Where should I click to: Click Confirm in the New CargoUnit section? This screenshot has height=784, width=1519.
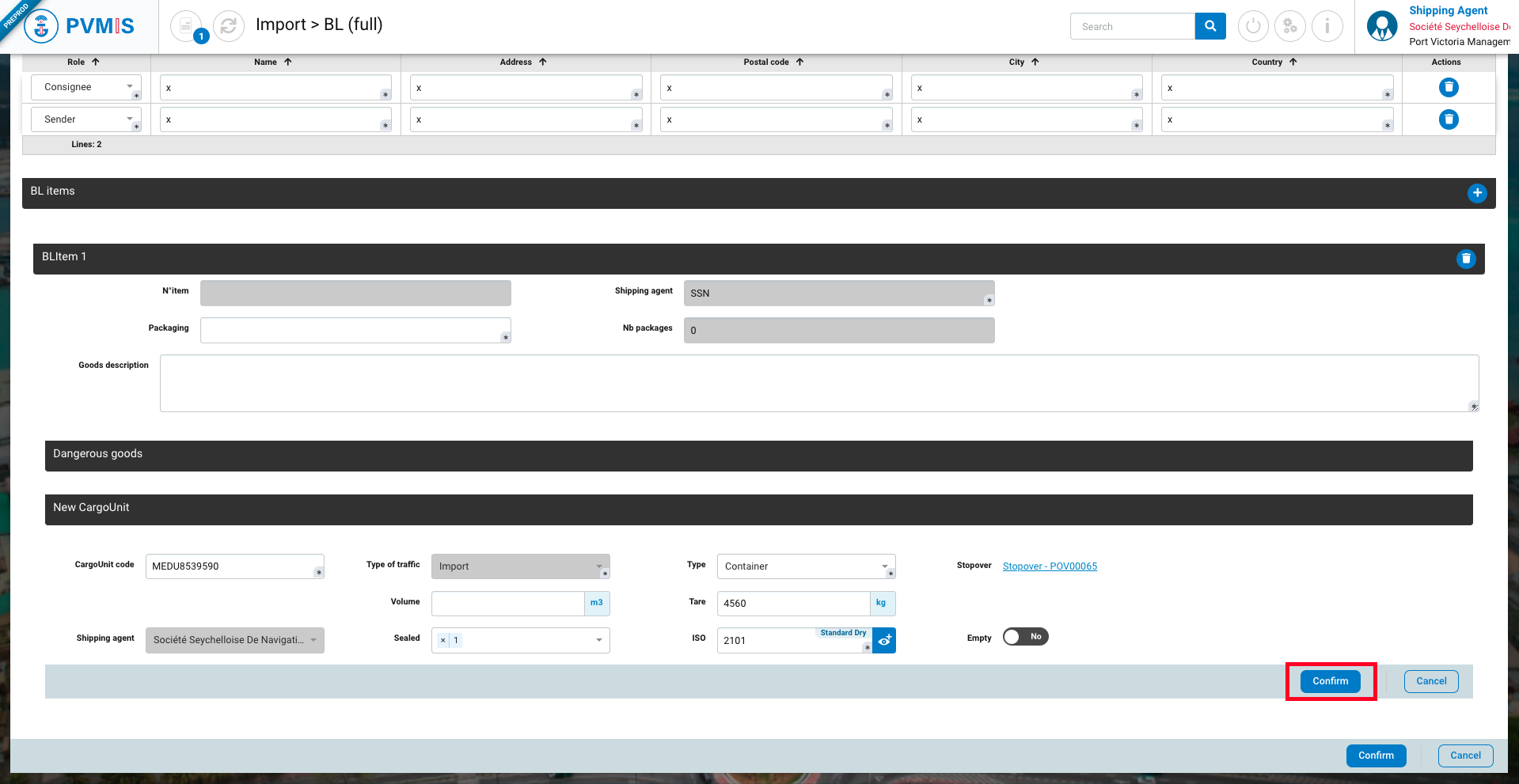coord(1330,681)
